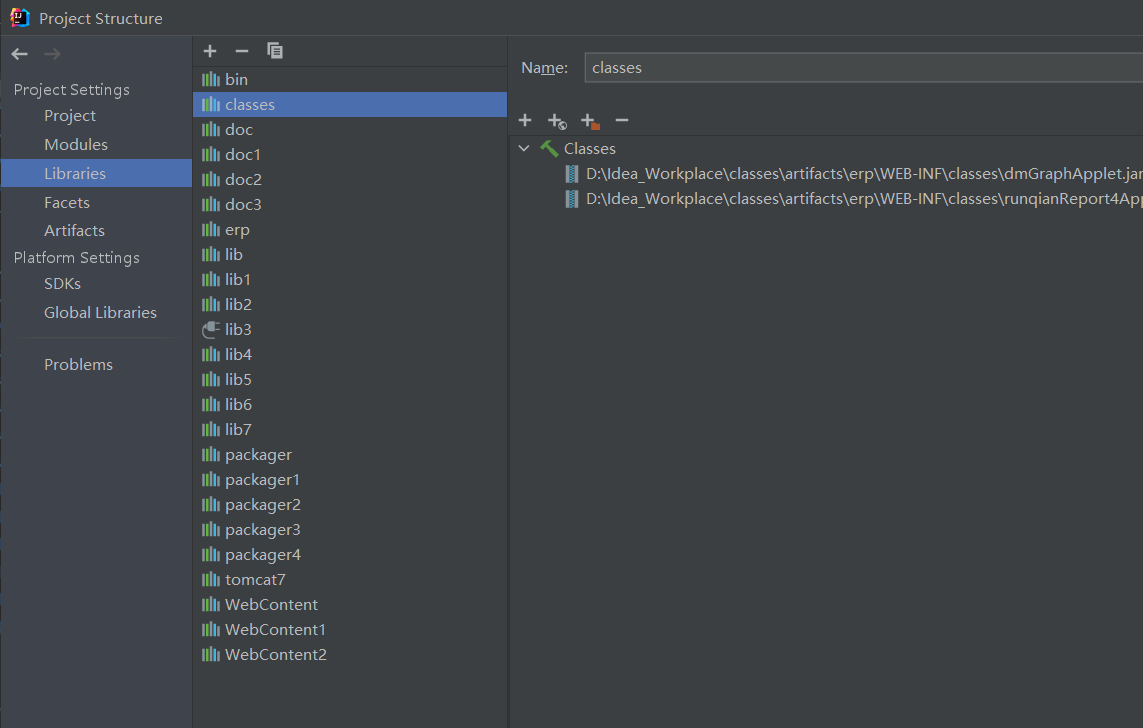Click the specify documentation URL icon

tap(557, 121)
